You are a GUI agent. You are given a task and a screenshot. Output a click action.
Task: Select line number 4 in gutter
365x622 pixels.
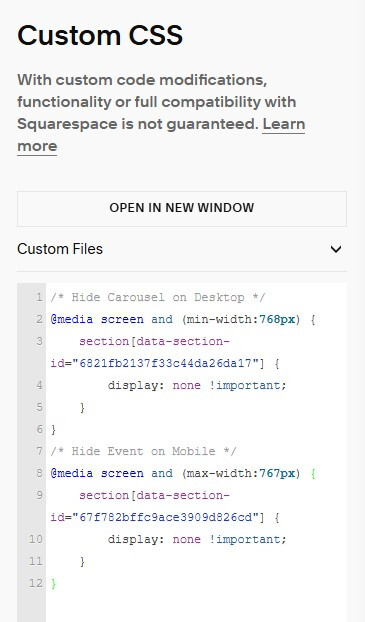point(39,385)
